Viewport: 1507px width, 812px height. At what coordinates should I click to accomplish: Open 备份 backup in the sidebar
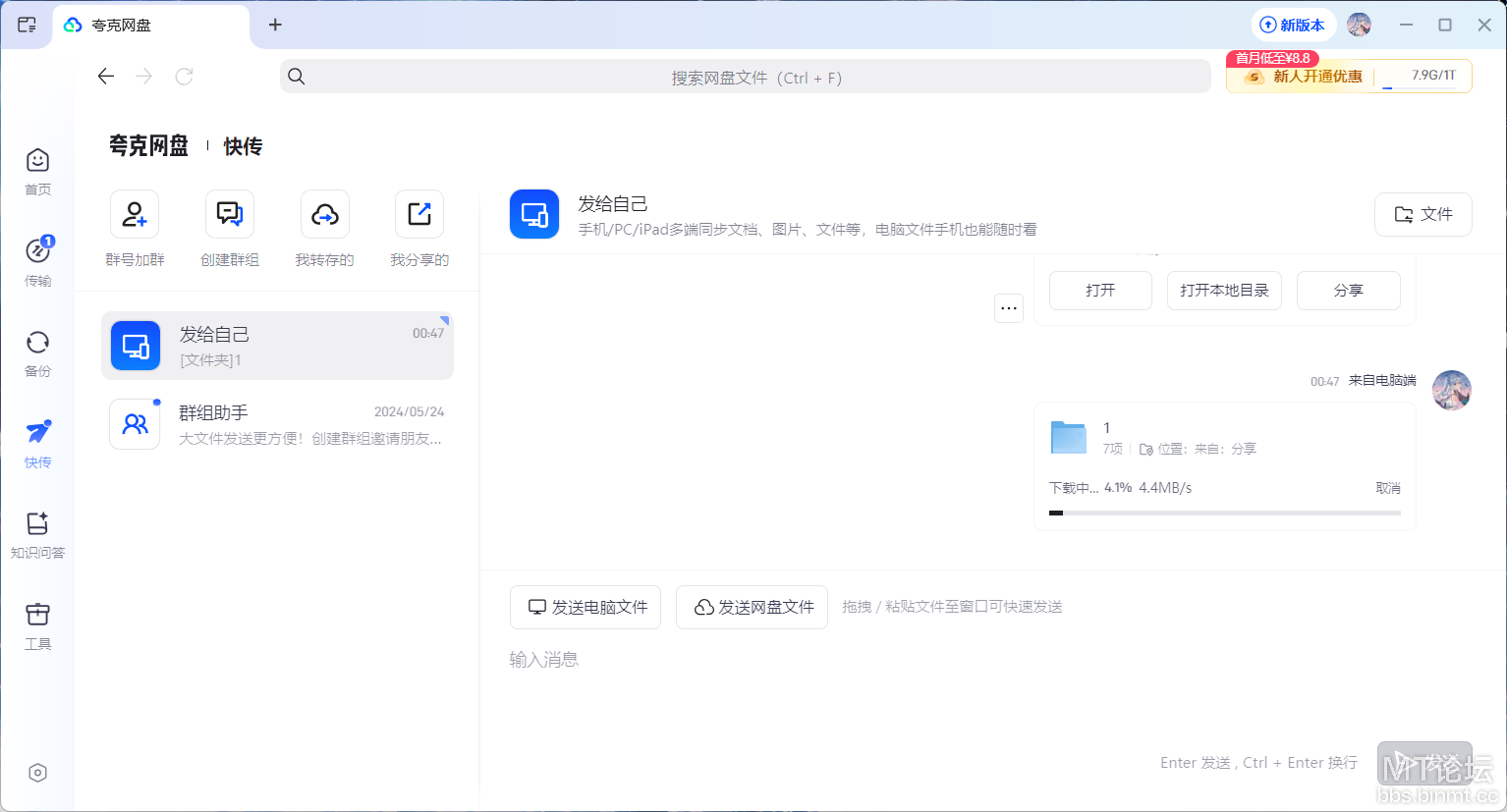[x=37, y=352]
